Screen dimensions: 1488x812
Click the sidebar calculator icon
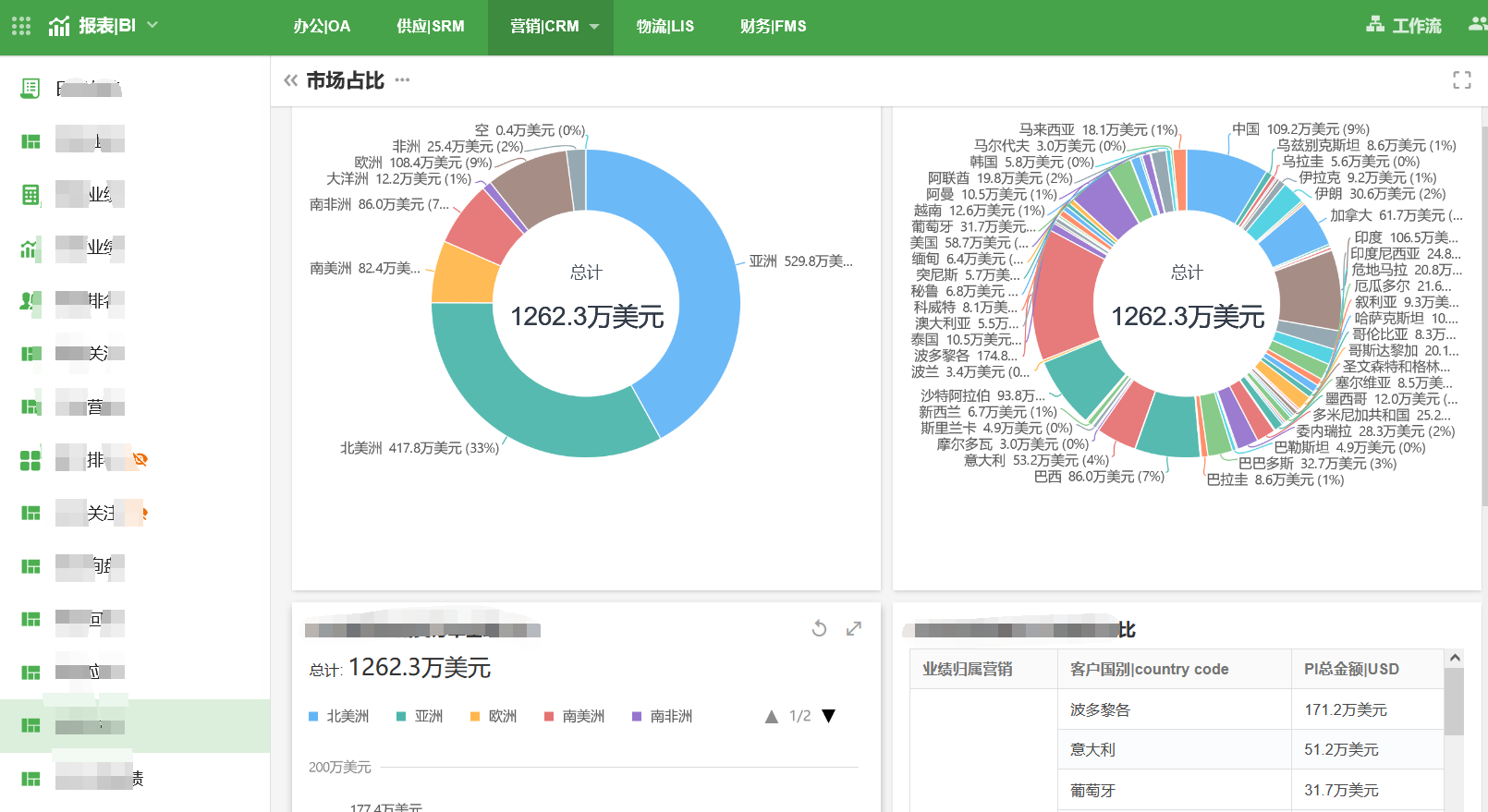[x=30, y=195]
